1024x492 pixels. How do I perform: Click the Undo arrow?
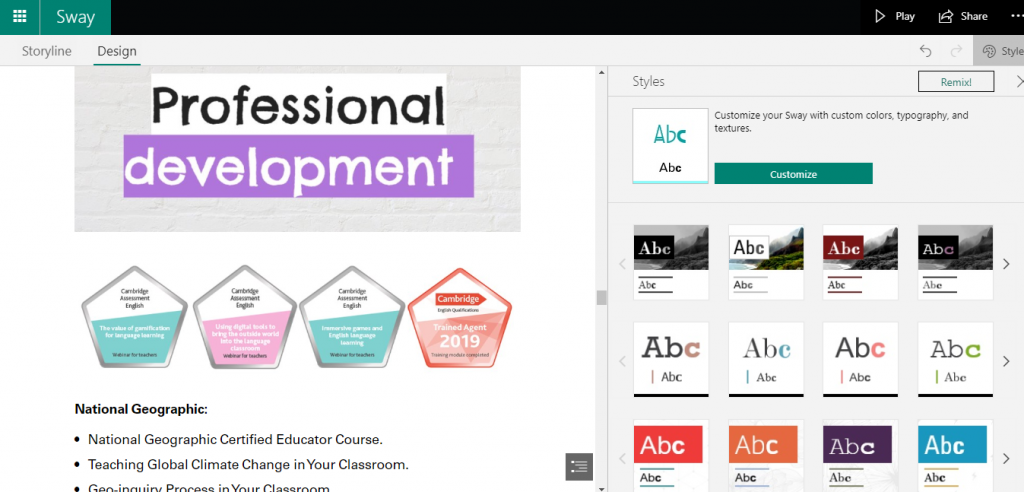coord(925,51)
